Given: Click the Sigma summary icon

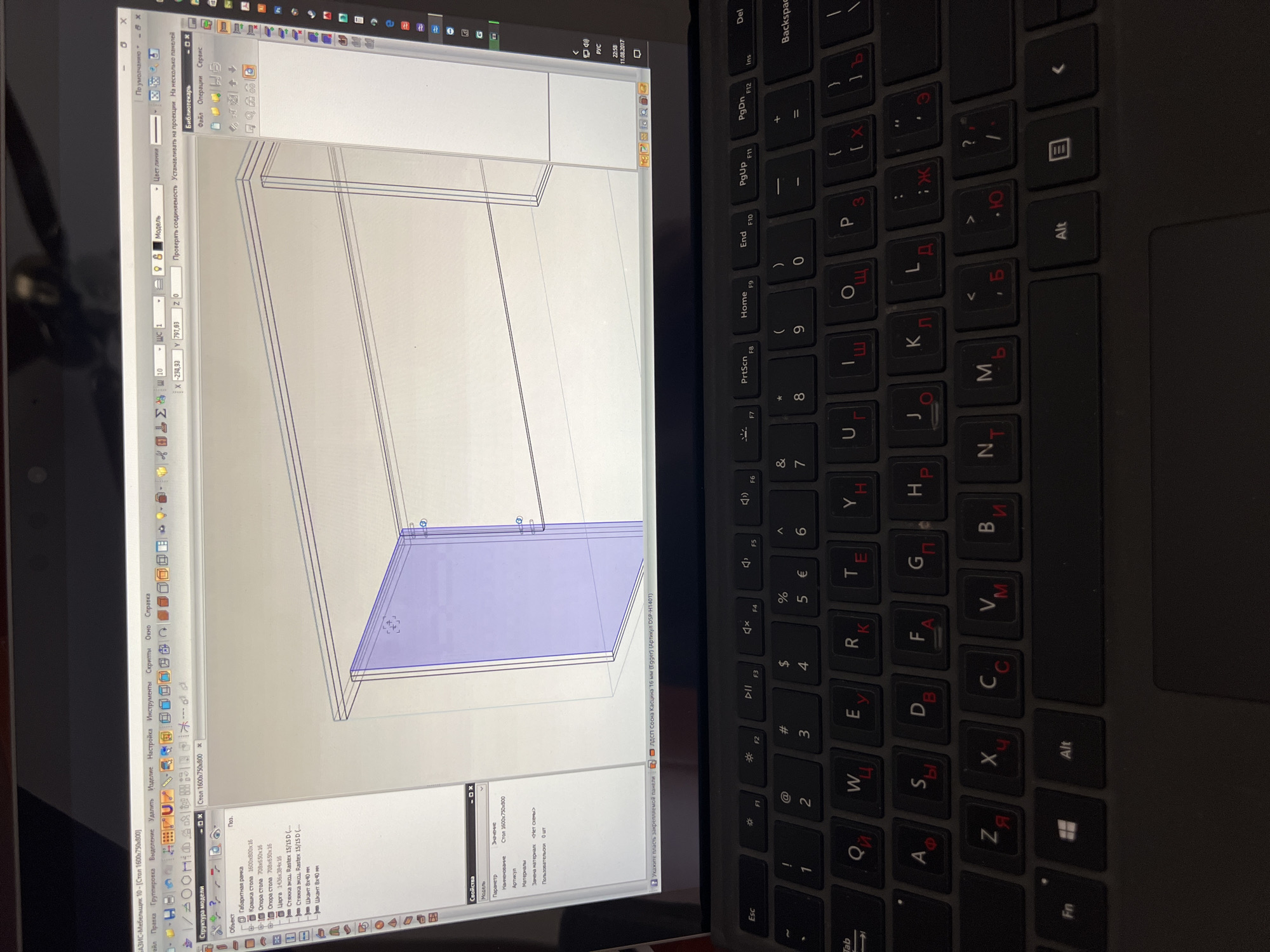Looking at the screenshot, I should point(161,414).
